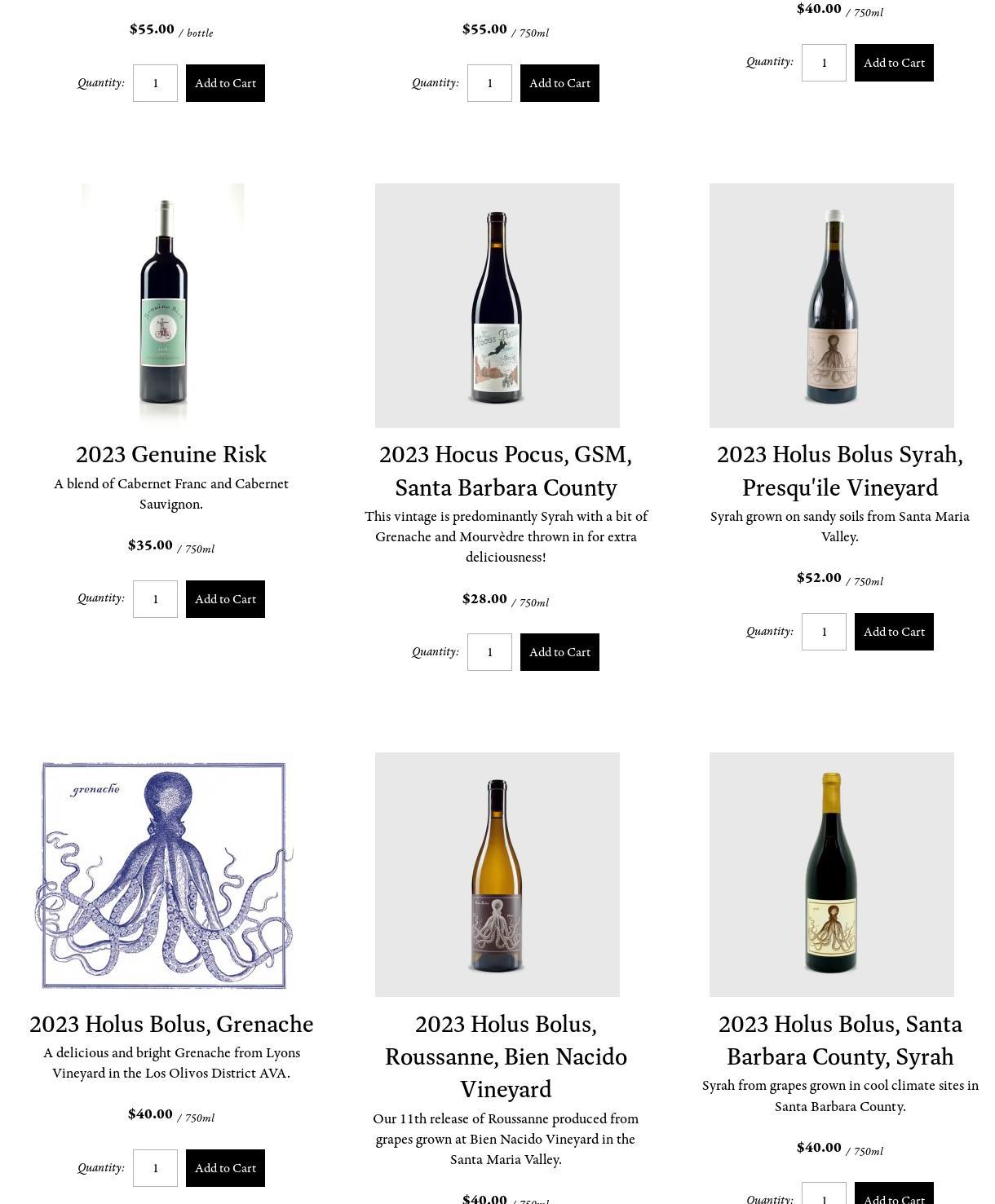The width and height of the screenshot is (995, 1204).
Task: Add 2023 Genuine Risk to cart
Action: click(x=225, y=599)
